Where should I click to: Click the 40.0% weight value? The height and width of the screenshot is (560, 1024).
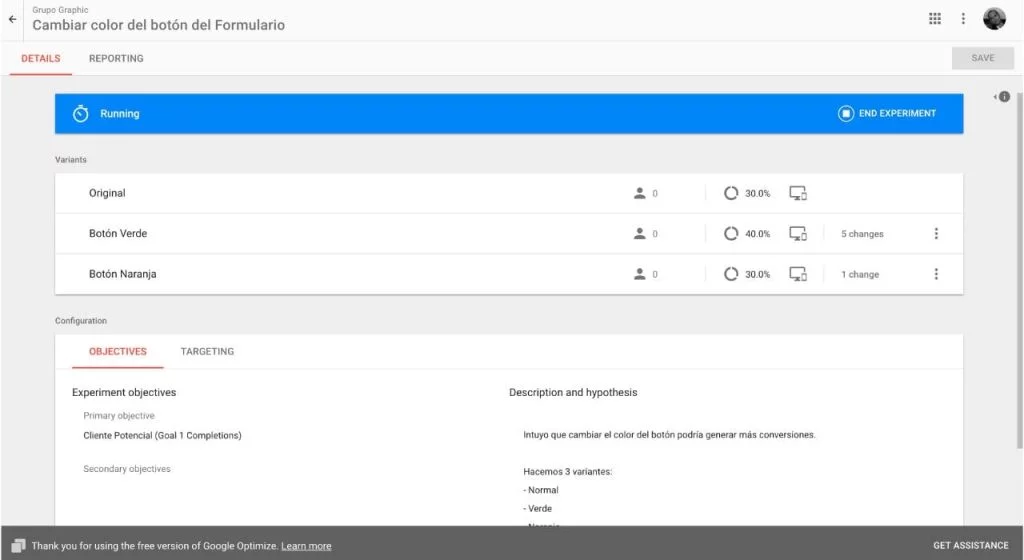[758, 234]
